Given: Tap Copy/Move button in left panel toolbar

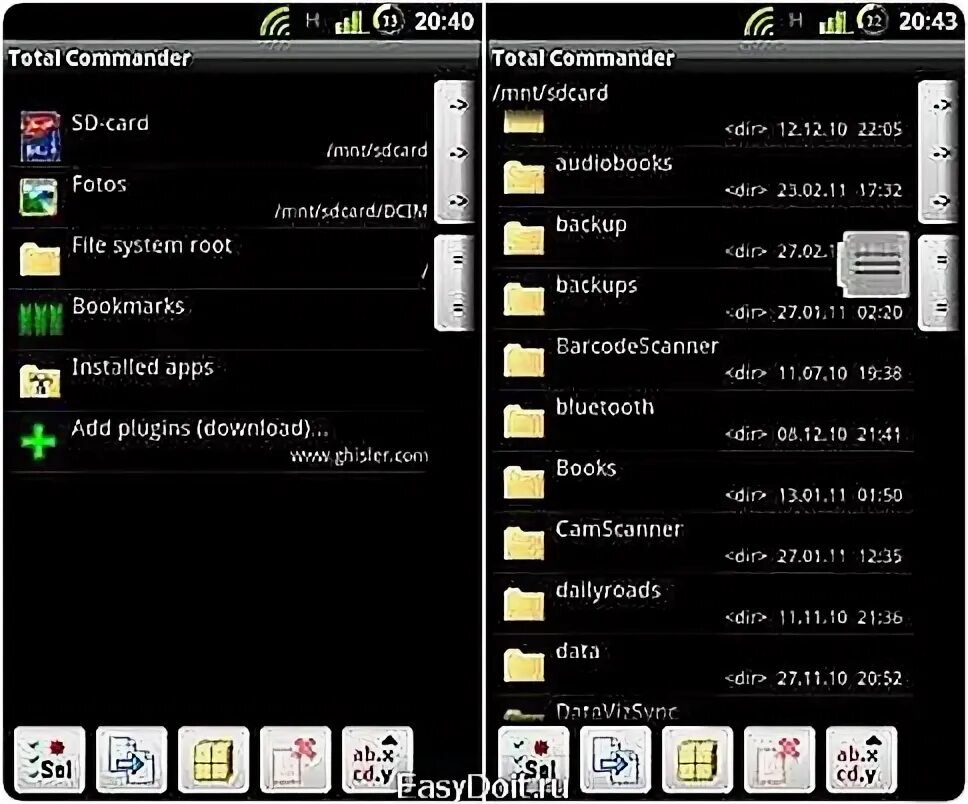Looking at the screenshot, I should (x=131, y=760).
